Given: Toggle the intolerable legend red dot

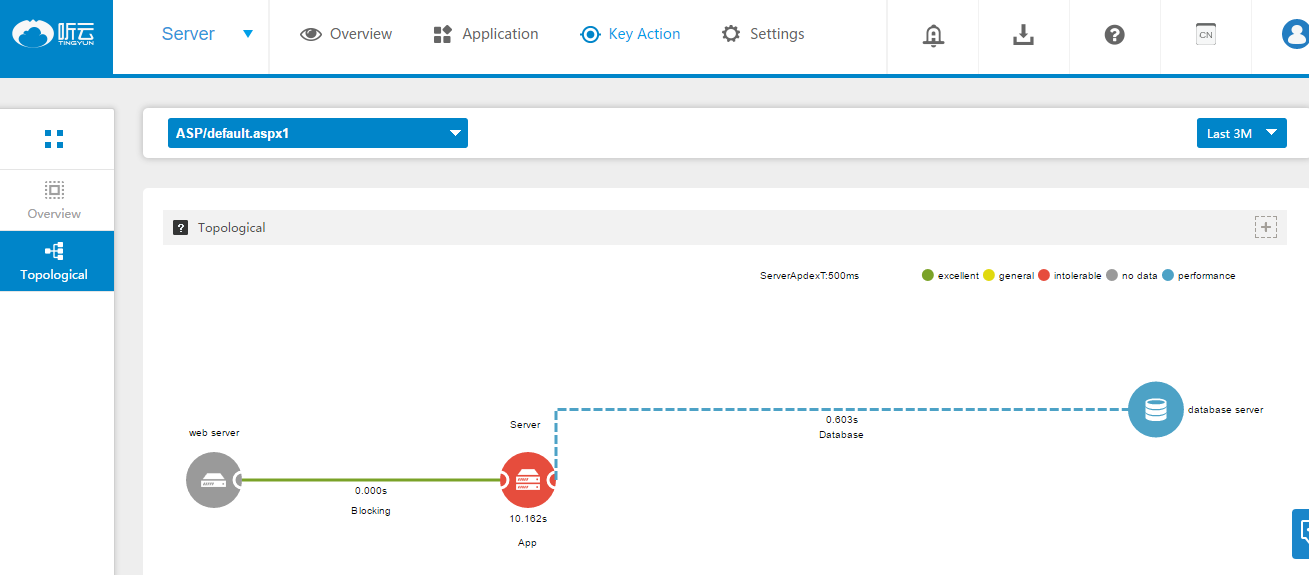Looking at the screenshot, I should pyautogui.click(x=1044, y=276).
